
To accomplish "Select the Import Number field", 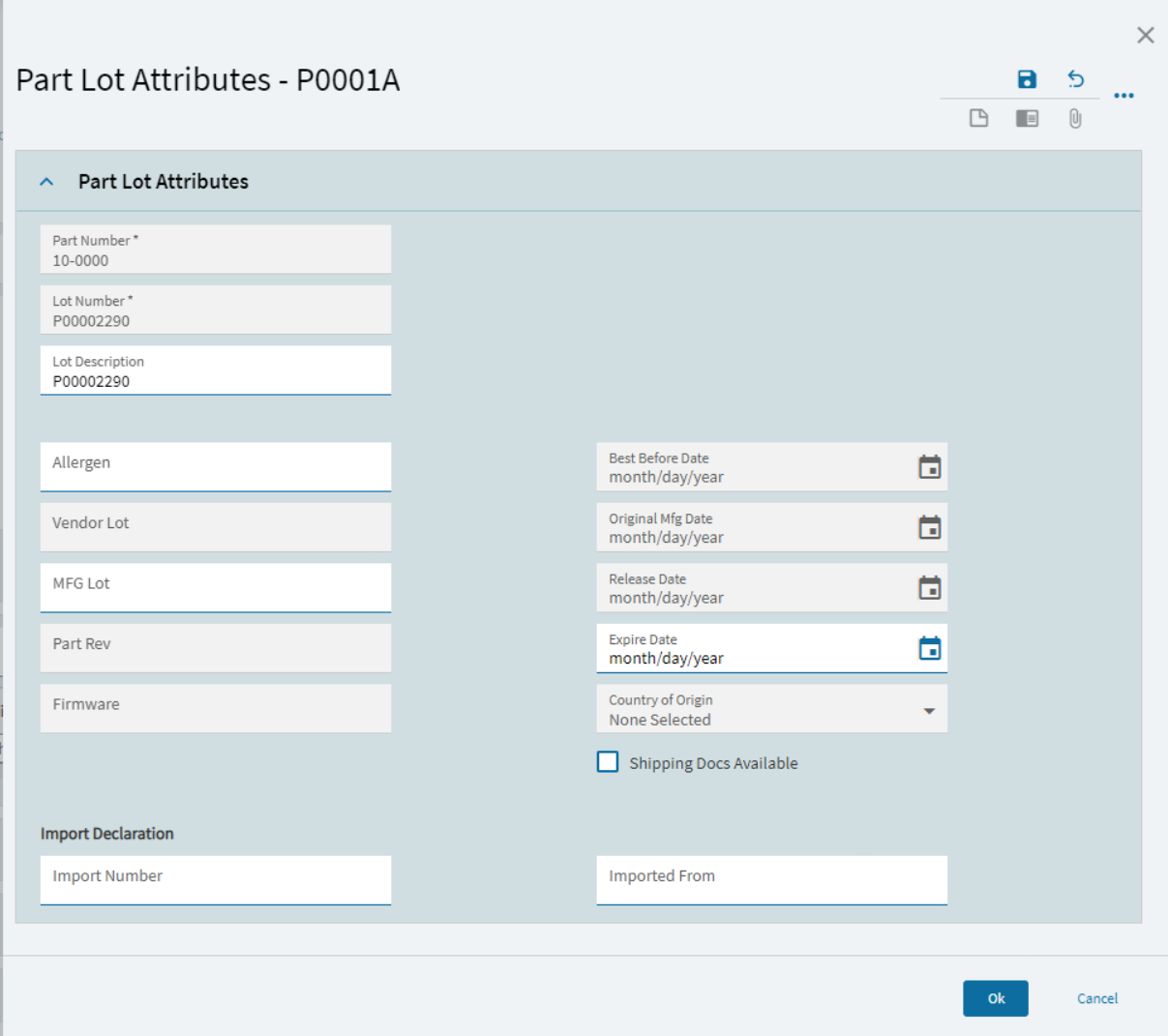I will click(x=215, y=879).
